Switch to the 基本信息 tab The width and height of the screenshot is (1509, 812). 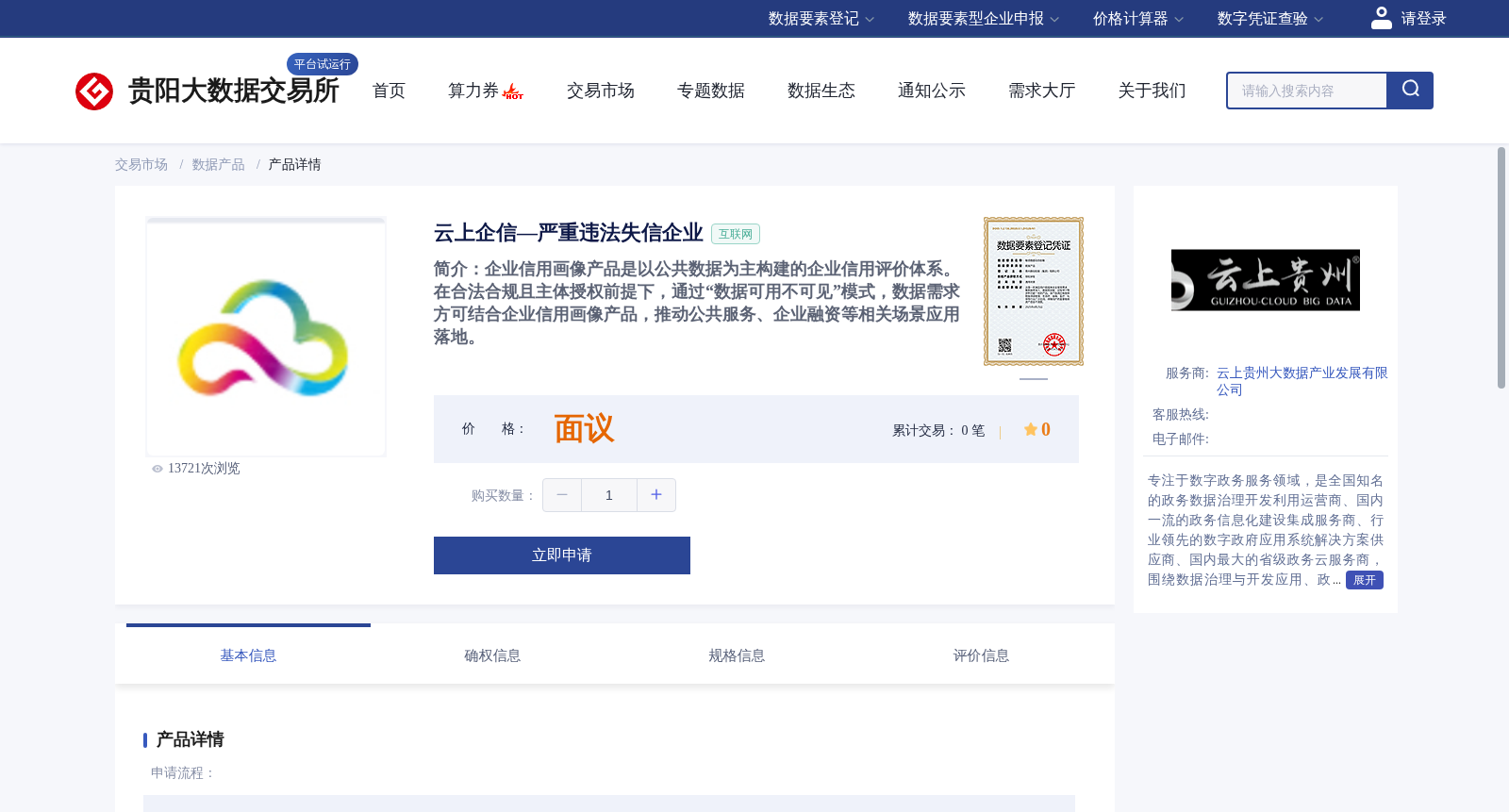tap(248, 655)
